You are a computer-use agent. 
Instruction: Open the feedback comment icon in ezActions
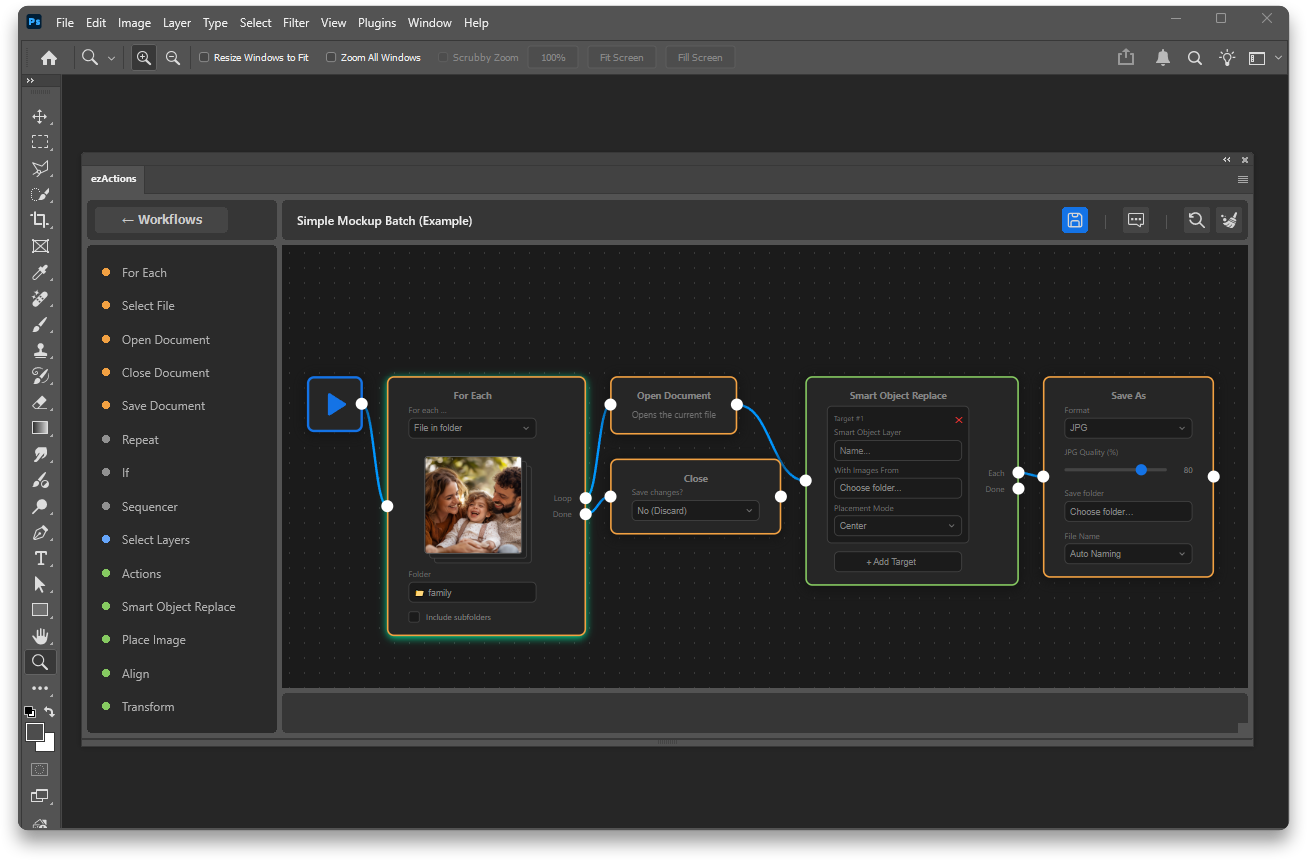point(1135,220)
